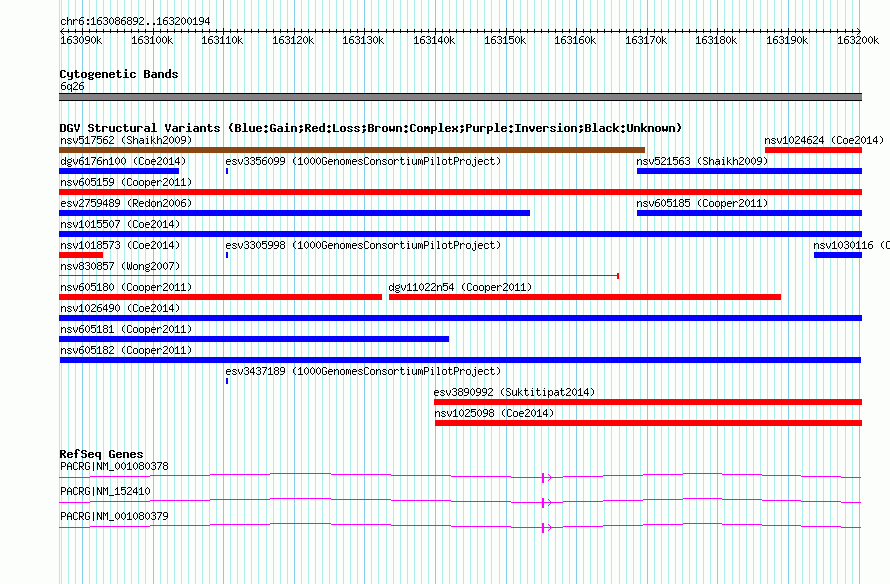Viewport: 890px width, 584px height.
Task: Click esv2759489 (Redon2006) label
Action: (126, 203)
